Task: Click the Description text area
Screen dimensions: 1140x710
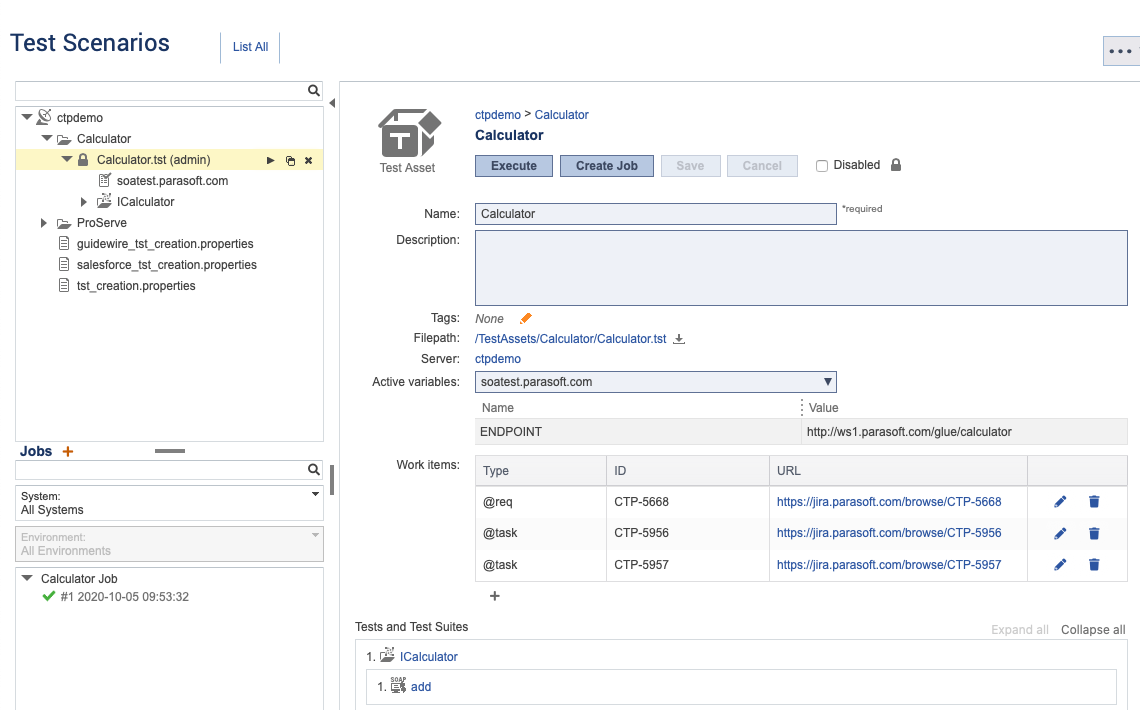Action: pyautogui.click(x=800, y=268)
